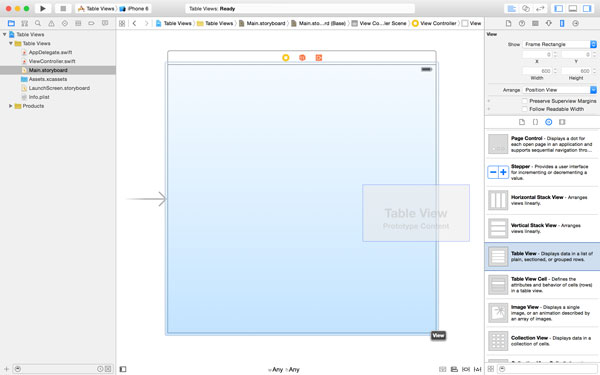Click the Height value field
This screenshot has width=600, height=375.
(577, 71)
